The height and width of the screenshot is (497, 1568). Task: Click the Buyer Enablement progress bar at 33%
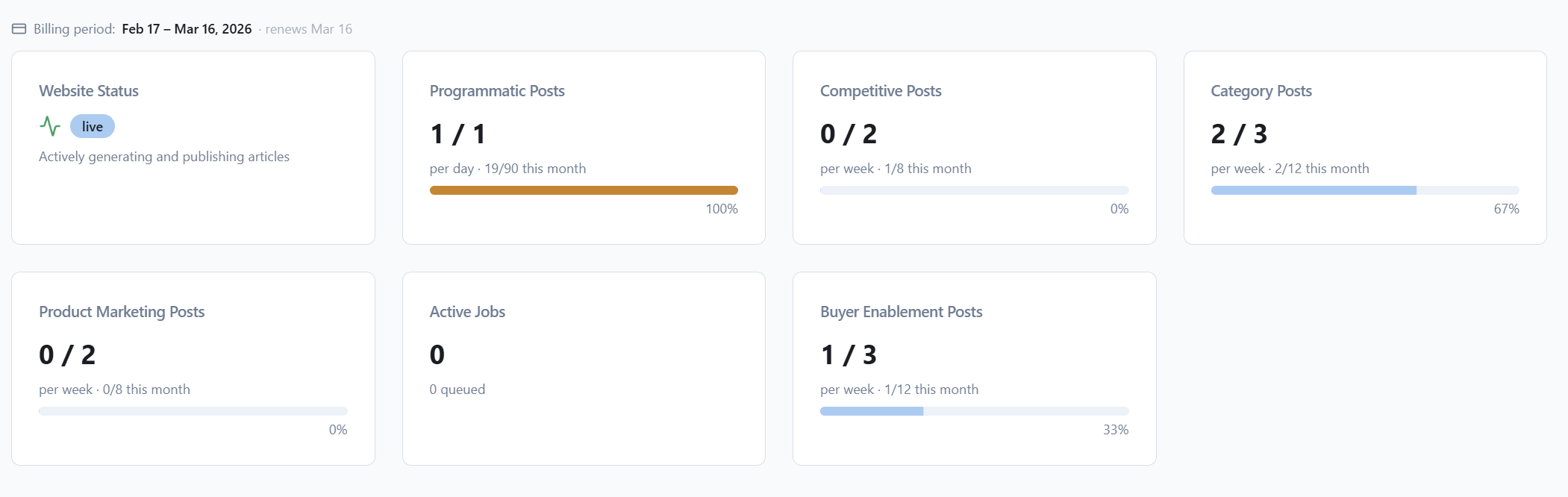[974, 410]
